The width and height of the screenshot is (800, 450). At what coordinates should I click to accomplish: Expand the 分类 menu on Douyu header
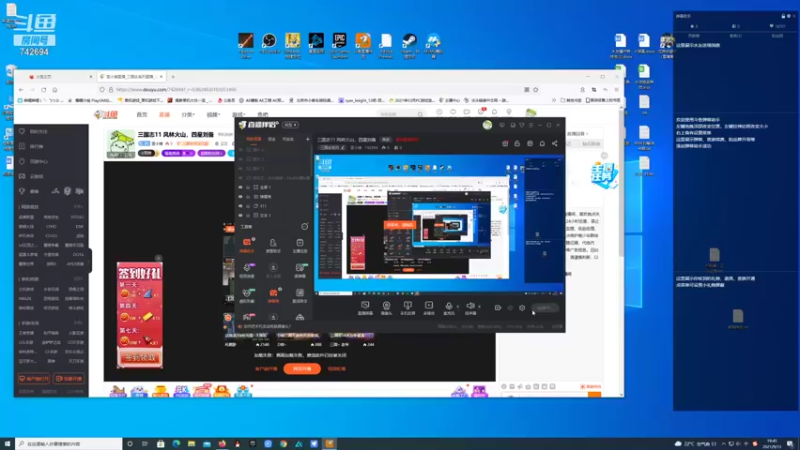pyautogui.click(x=188, y=115)
